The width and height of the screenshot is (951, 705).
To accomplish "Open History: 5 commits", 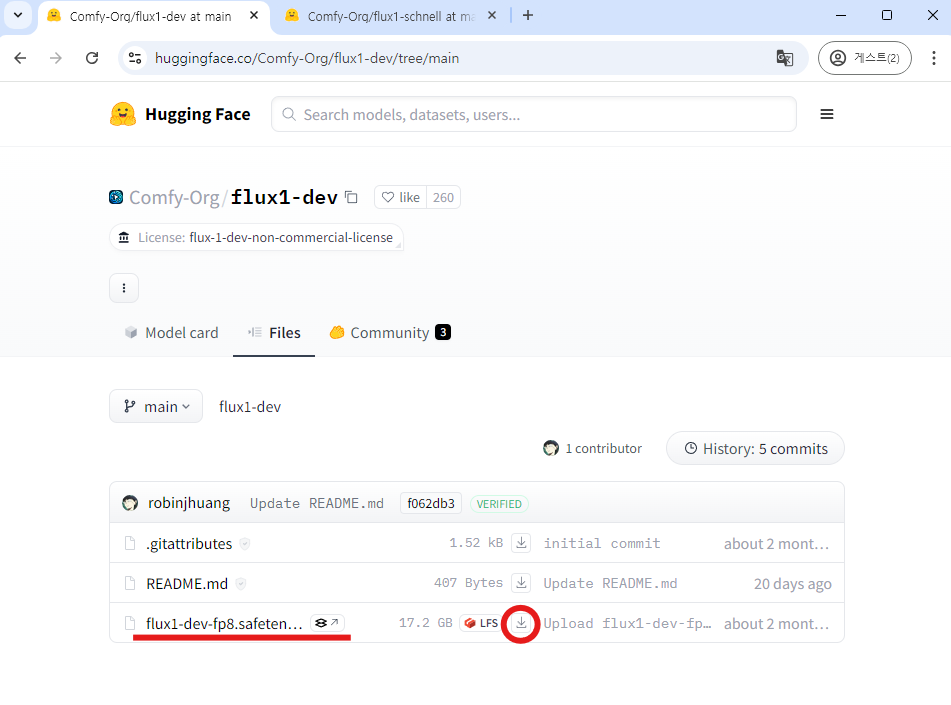I will tap(755, 448).
